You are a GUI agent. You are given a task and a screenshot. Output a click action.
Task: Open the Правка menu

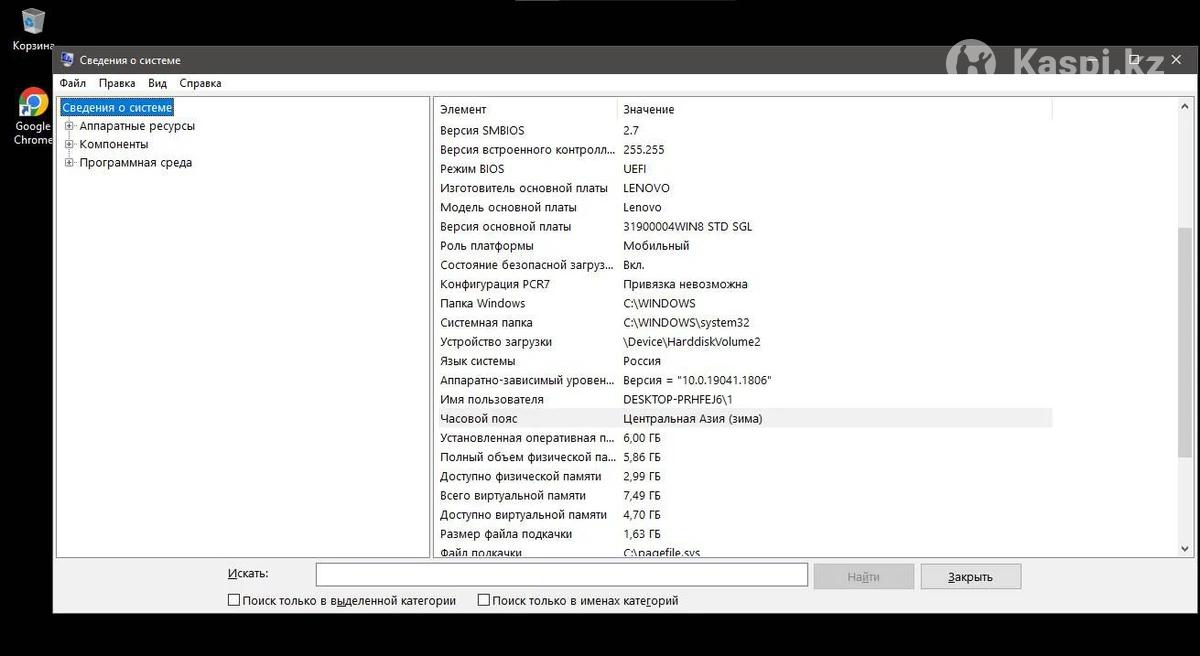(x=117, y=84)
